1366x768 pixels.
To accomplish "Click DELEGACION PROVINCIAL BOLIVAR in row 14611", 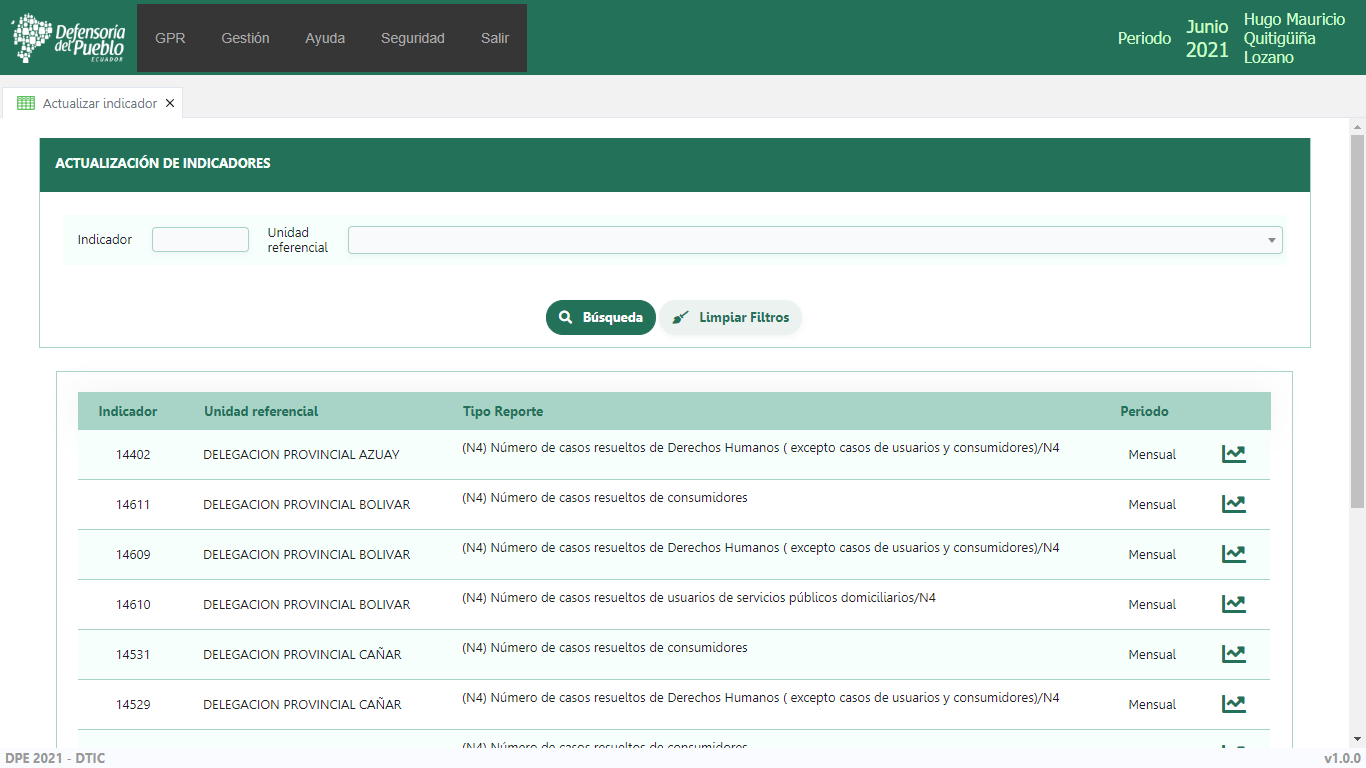I will point(307,504).
